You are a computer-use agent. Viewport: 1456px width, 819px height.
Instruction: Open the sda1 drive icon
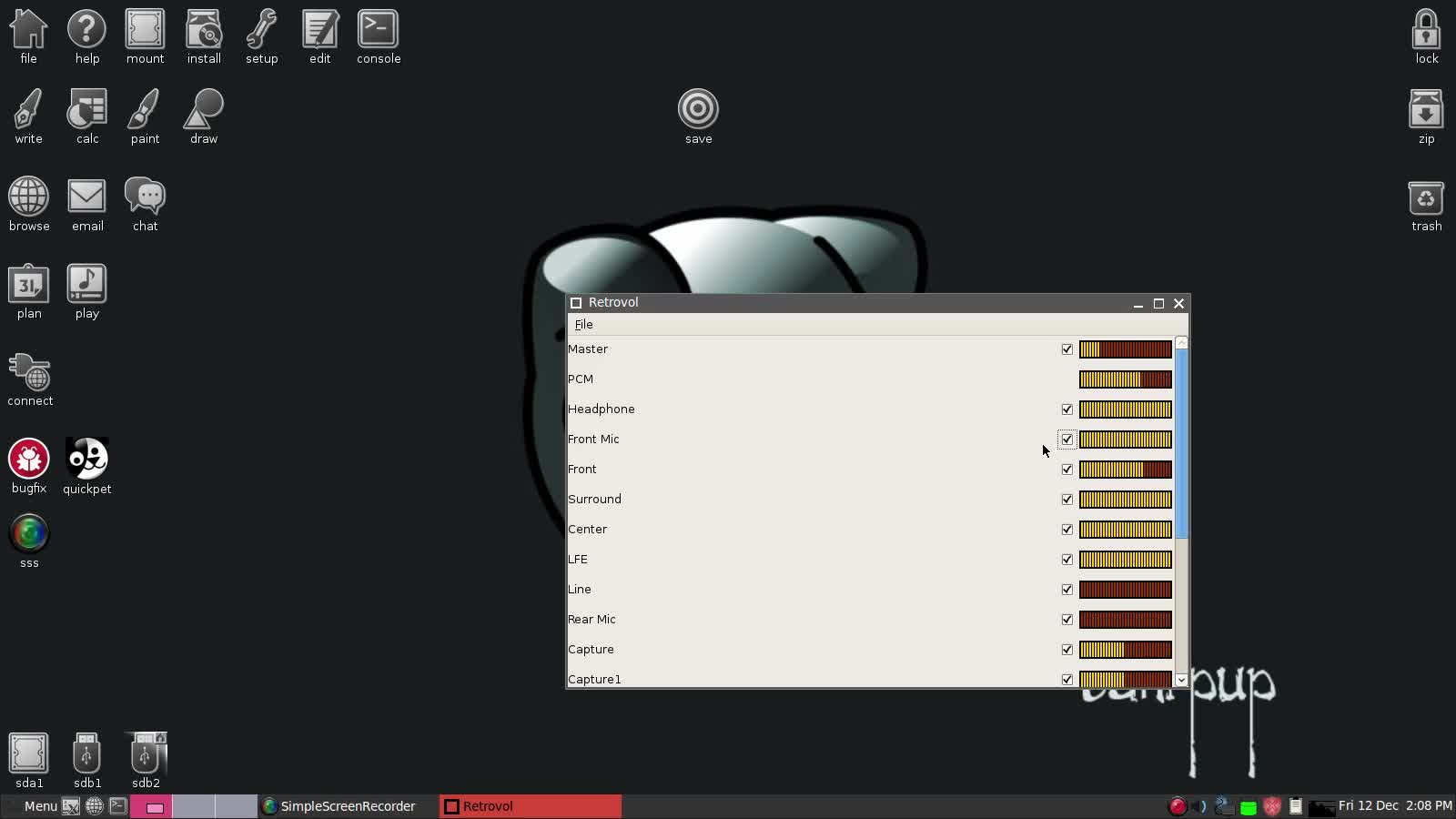(x=27, y=753)
